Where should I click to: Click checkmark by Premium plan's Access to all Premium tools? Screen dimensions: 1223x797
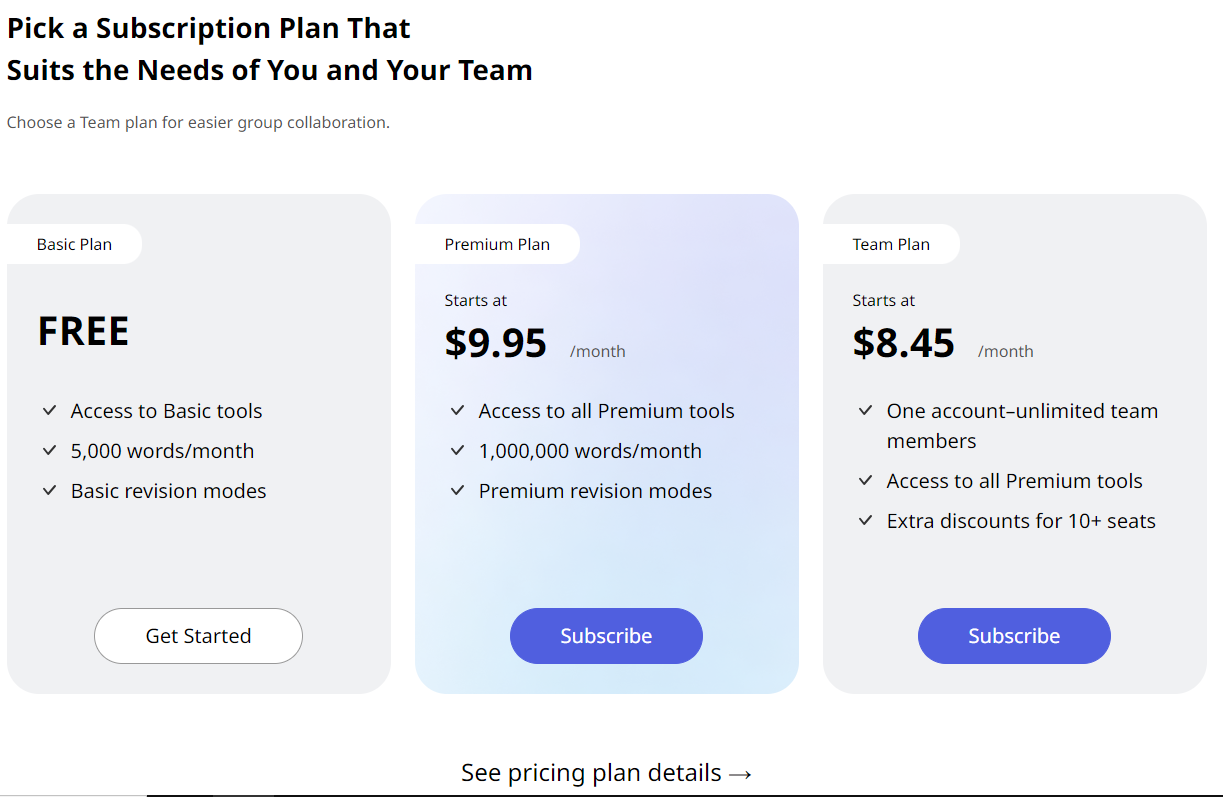(457, 410)
